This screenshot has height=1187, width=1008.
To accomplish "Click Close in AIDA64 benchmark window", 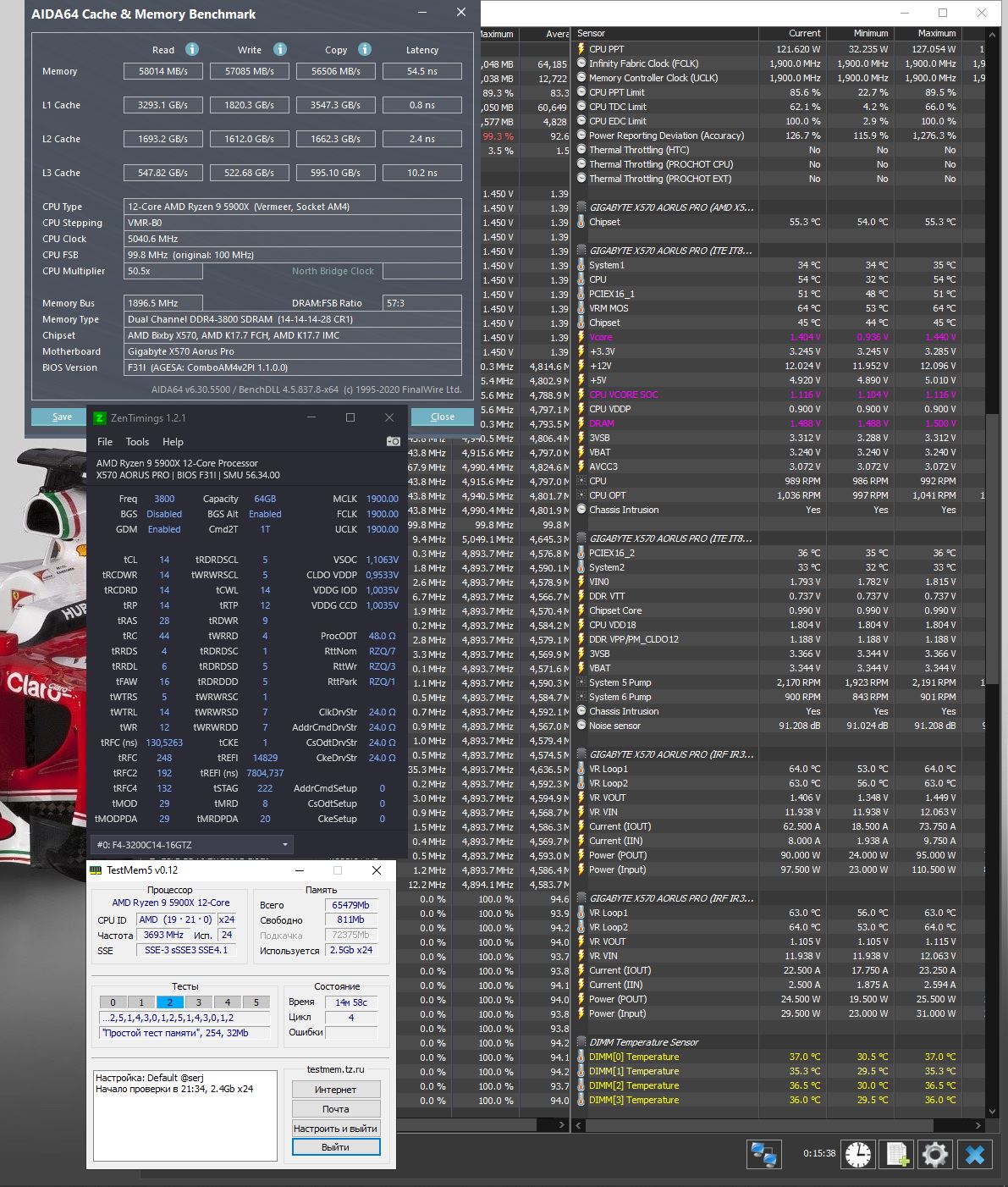I will point(442,417).
